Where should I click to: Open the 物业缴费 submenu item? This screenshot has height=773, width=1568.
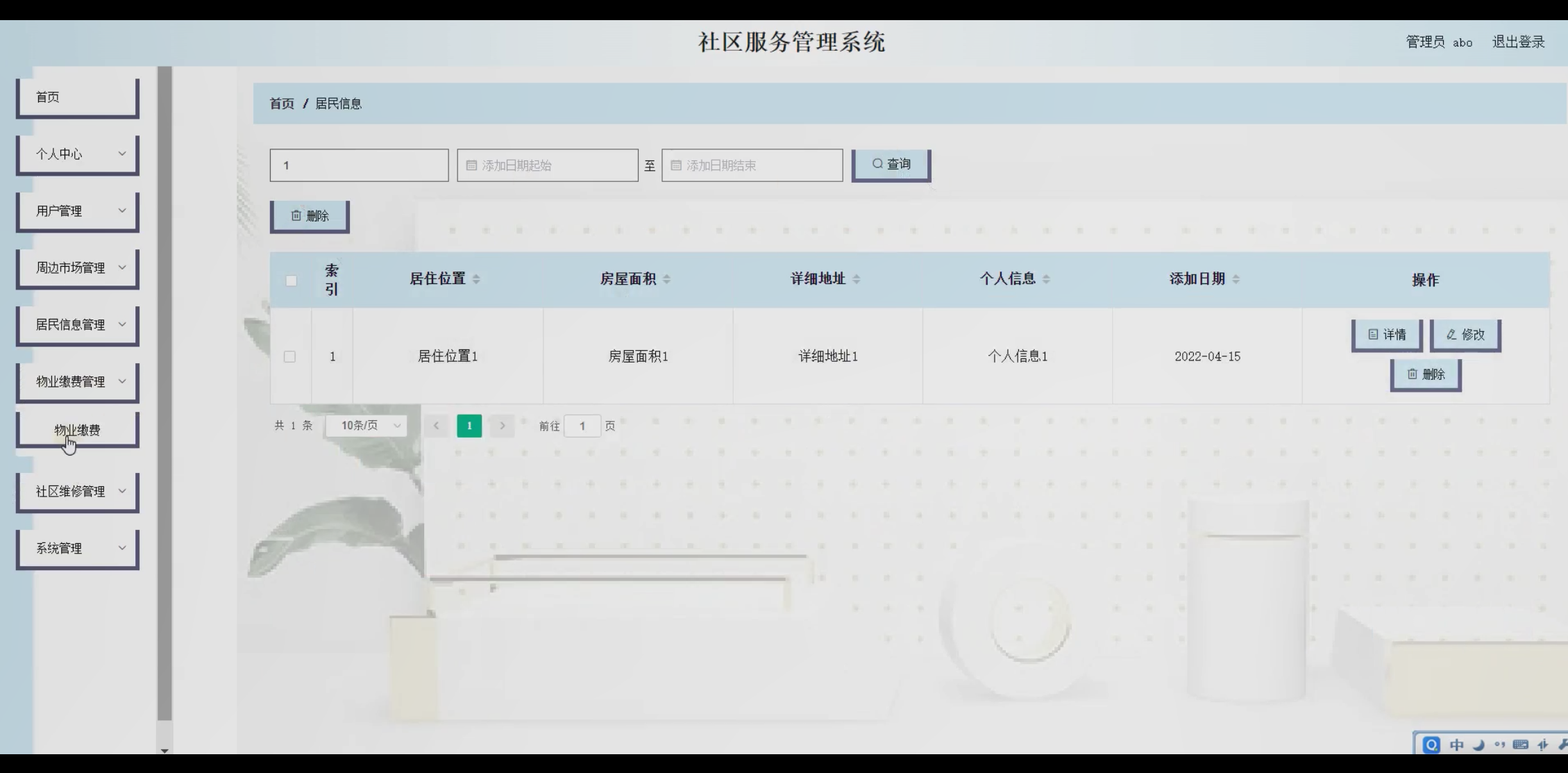pos(77,431)
